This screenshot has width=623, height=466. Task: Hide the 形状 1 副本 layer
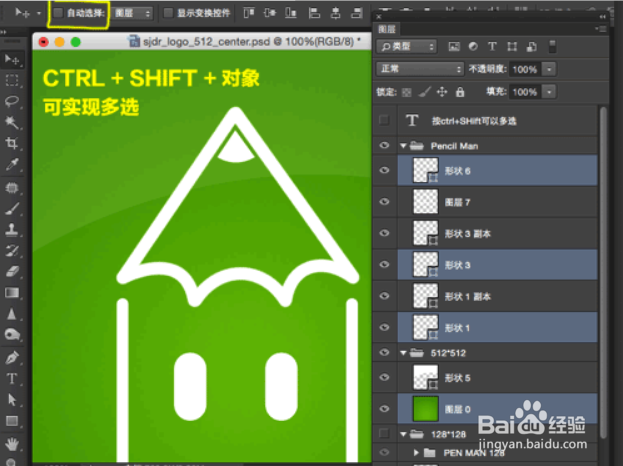(384, 296)
